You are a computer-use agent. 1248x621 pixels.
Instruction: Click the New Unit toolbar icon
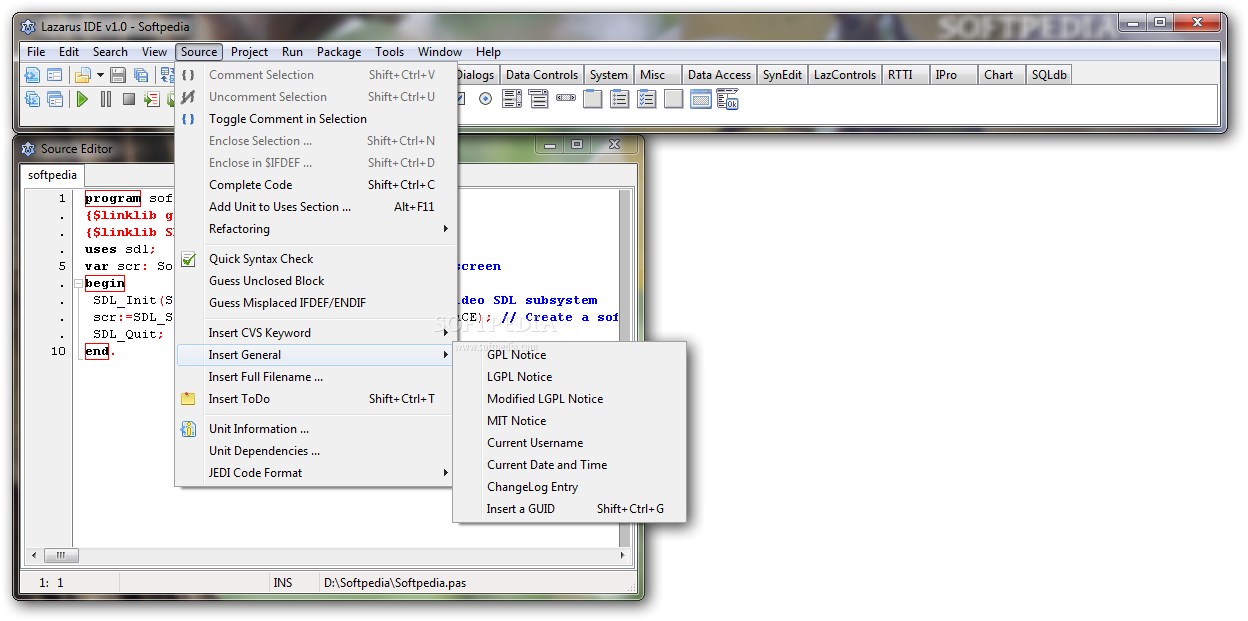point(33,75)
